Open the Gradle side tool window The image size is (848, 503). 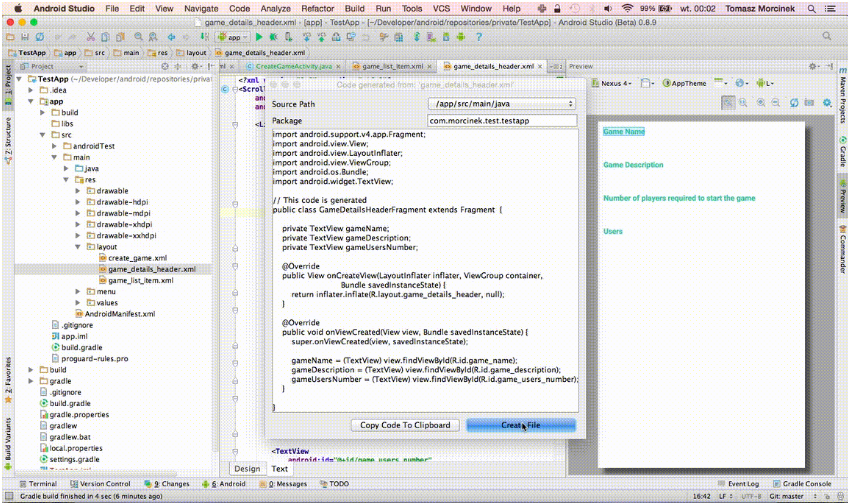(x=842, y=151)
